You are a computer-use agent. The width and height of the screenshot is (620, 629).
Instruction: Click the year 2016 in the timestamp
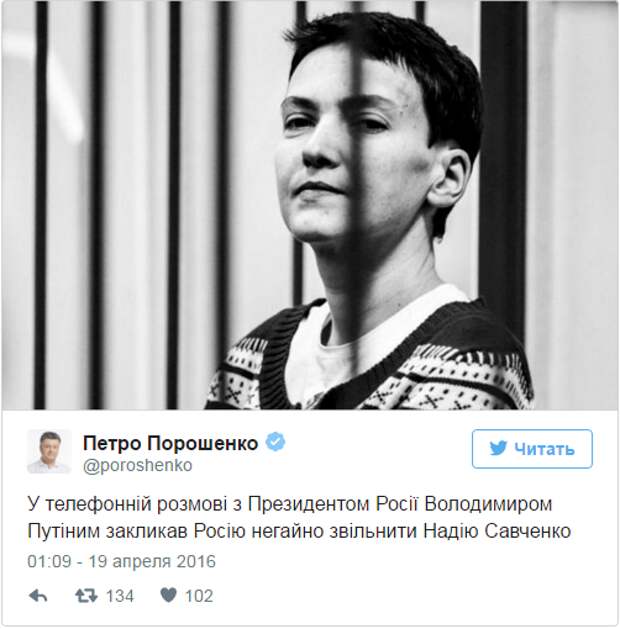point(196,561)
